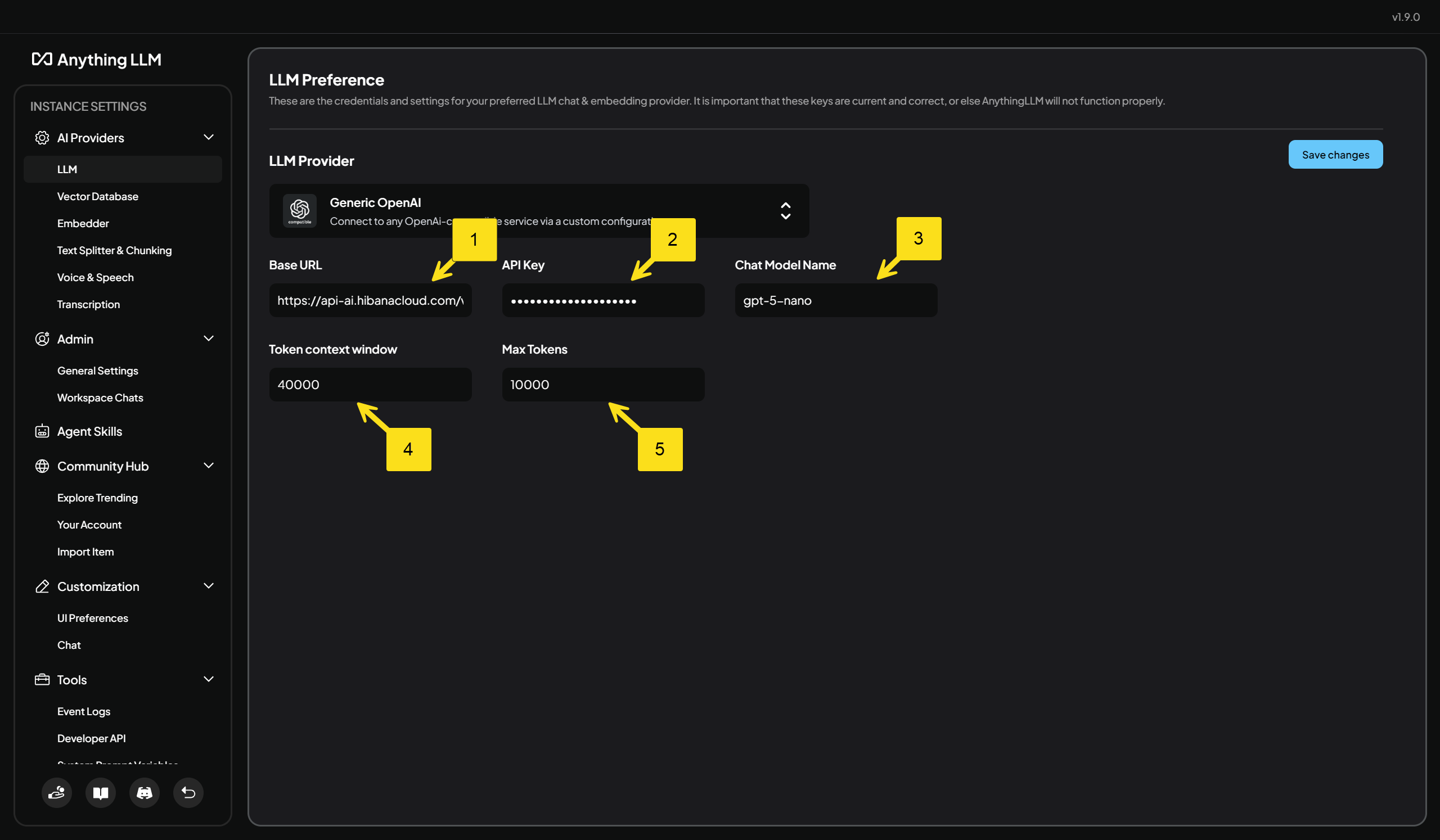Open Explore Trending
The width and height of the screenshot is (1440, 840).
pyautogui.click(x=97, y=498)
